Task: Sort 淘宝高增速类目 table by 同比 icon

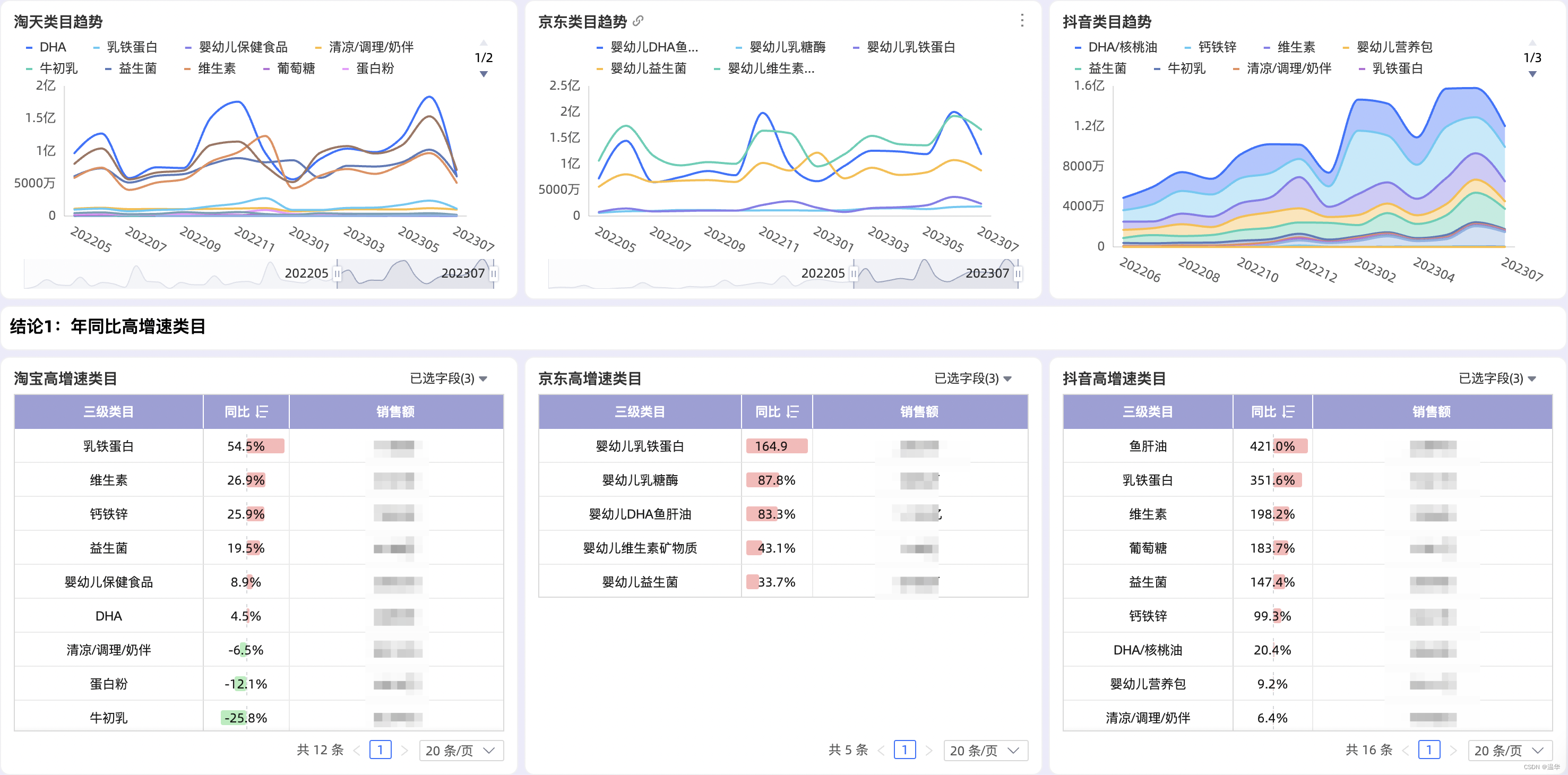Action: click(x=262, y=412)
